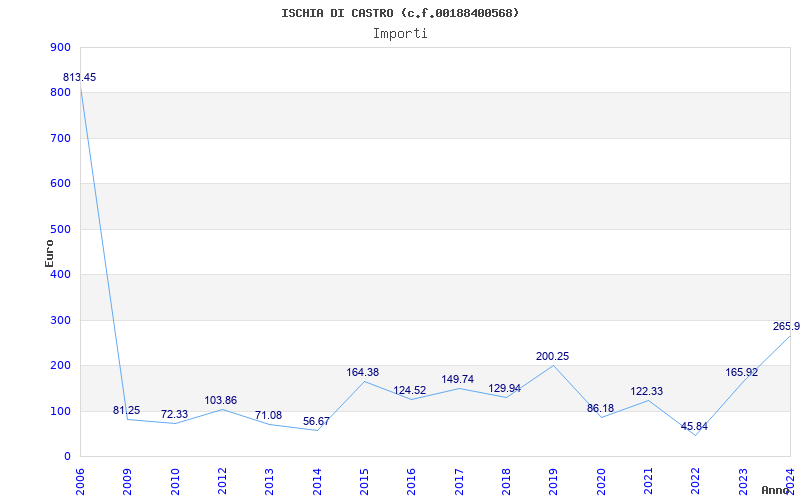Select the 165.92 data label

pyautogui.click(x=742, y=372)
